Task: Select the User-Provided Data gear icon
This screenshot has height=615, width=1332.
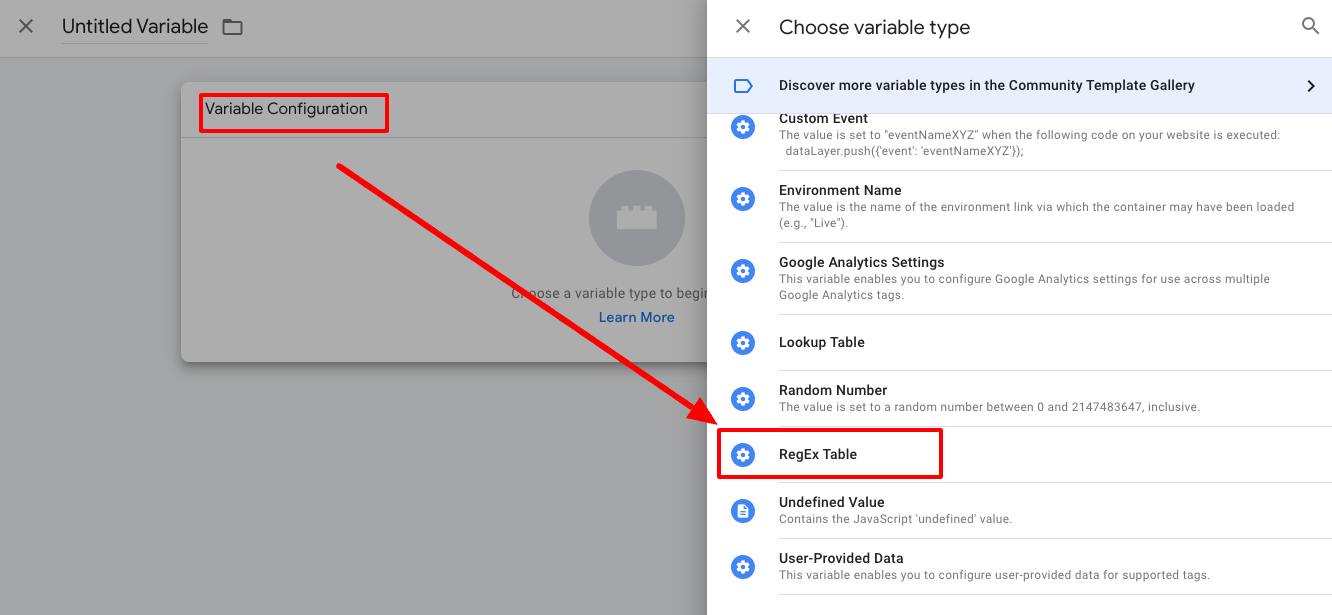Action: (743, 567)
